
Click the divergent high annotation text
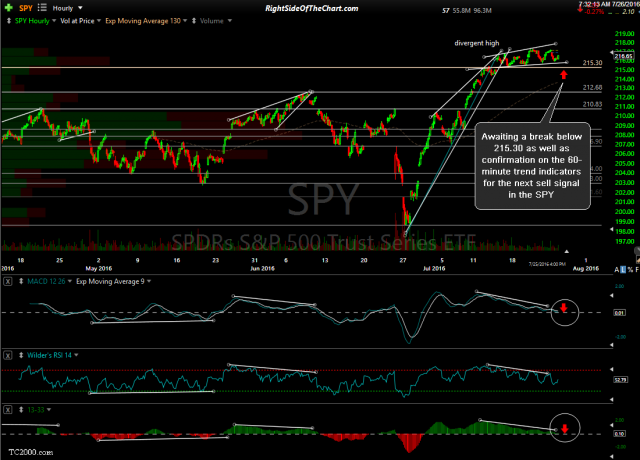(x=477, y=43)
